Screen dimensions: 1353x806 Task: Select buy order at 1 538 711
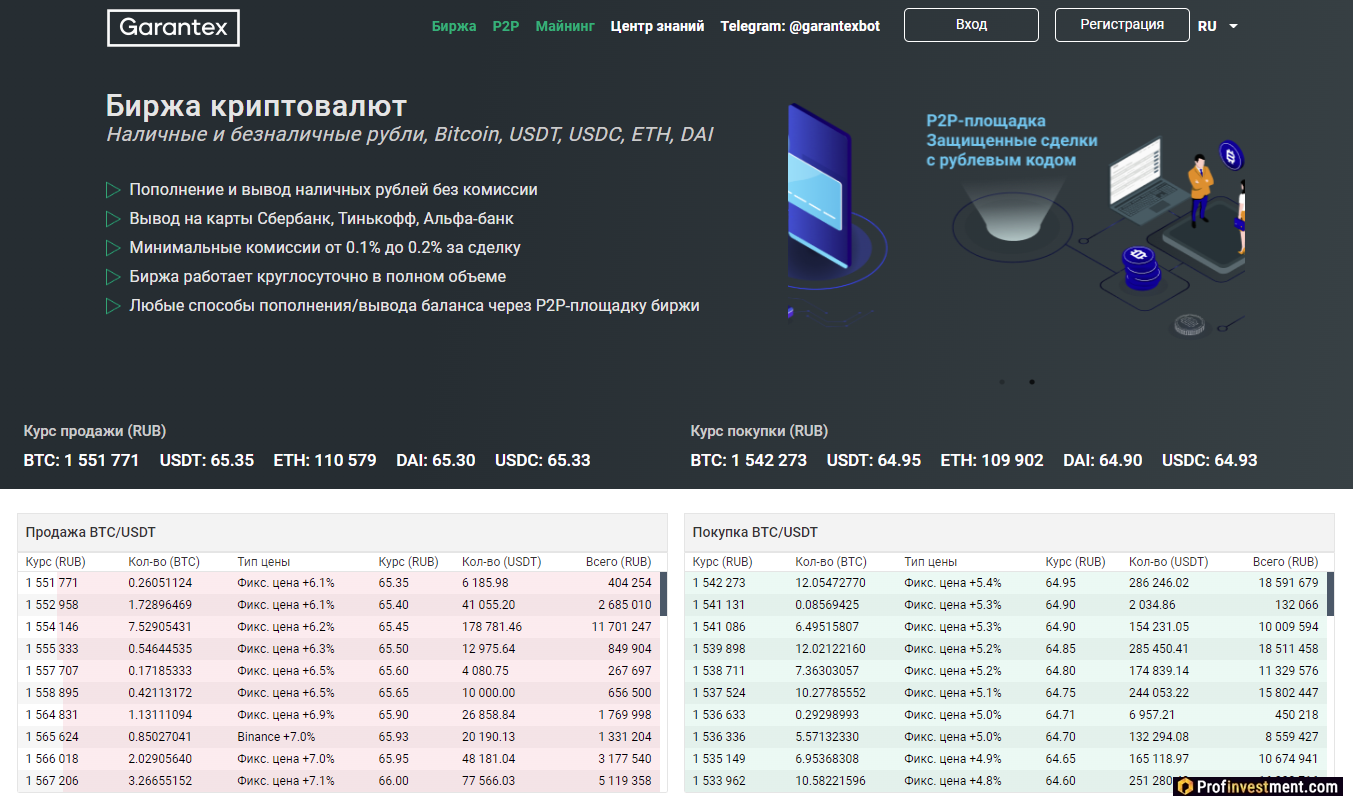tap(1005, 671)
